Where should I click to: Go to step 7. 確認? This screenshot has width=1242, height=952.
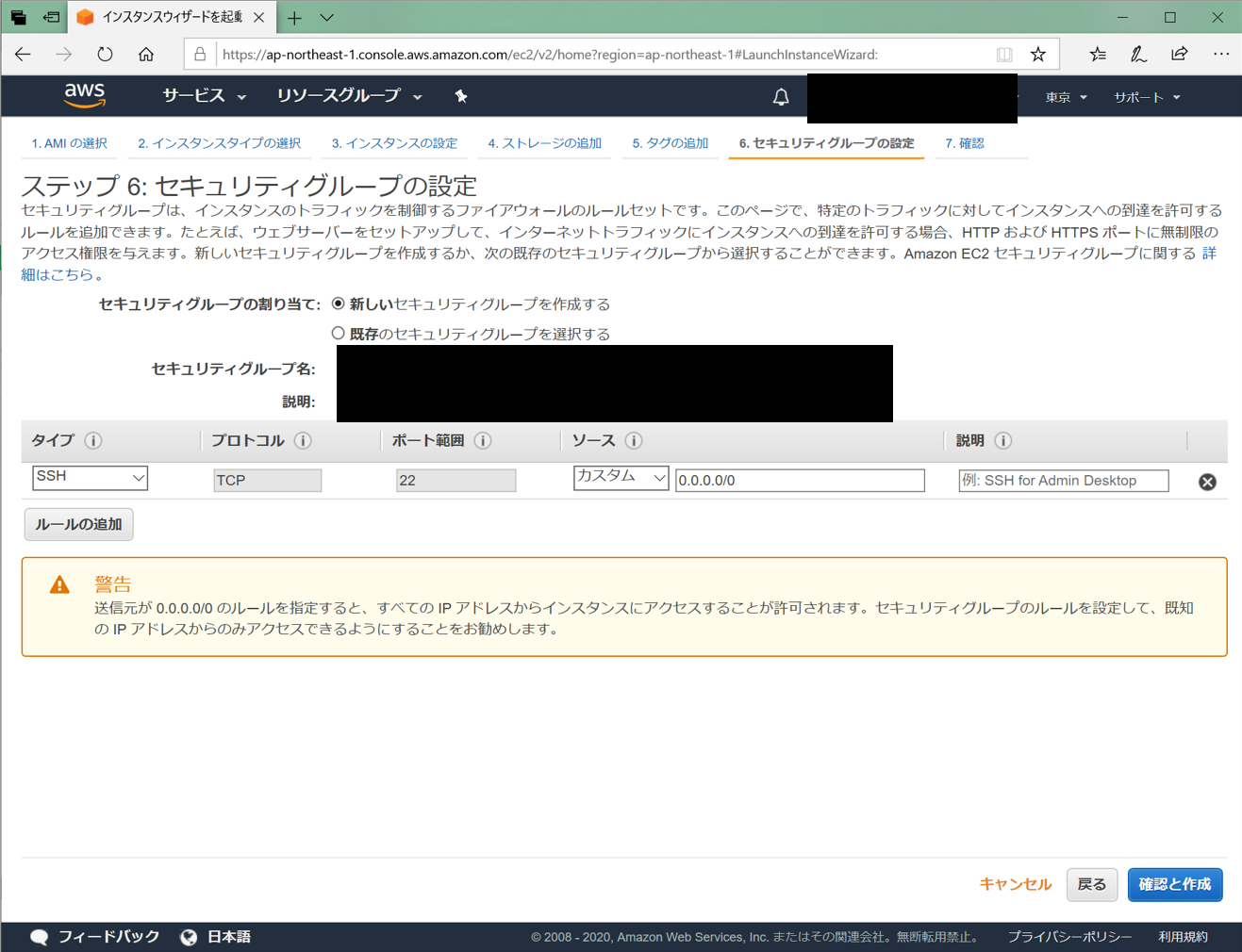[964, 143]
